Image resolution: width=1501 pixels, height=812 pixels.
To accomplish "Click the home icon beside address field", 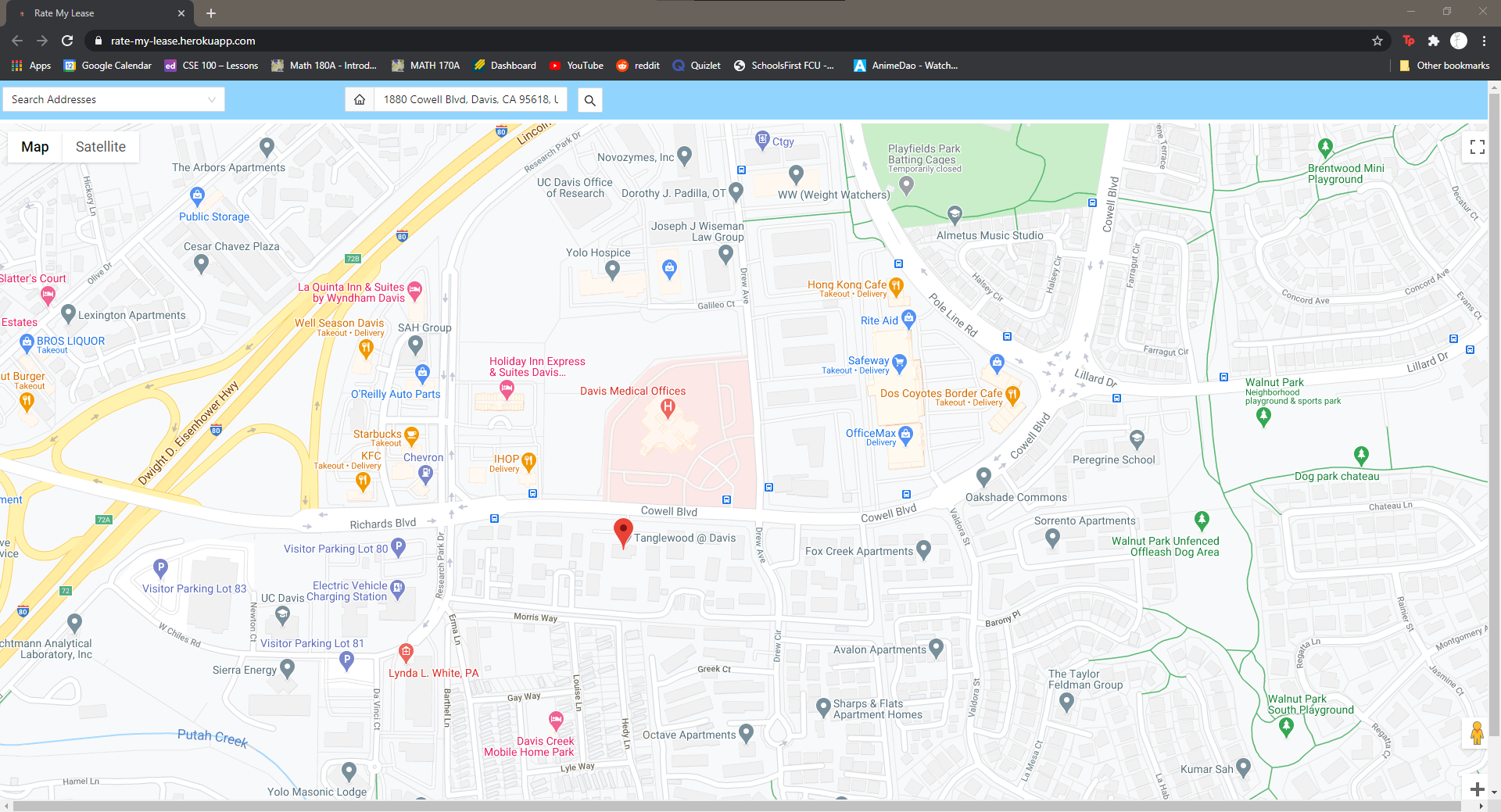I will click(x=360, y=100).
